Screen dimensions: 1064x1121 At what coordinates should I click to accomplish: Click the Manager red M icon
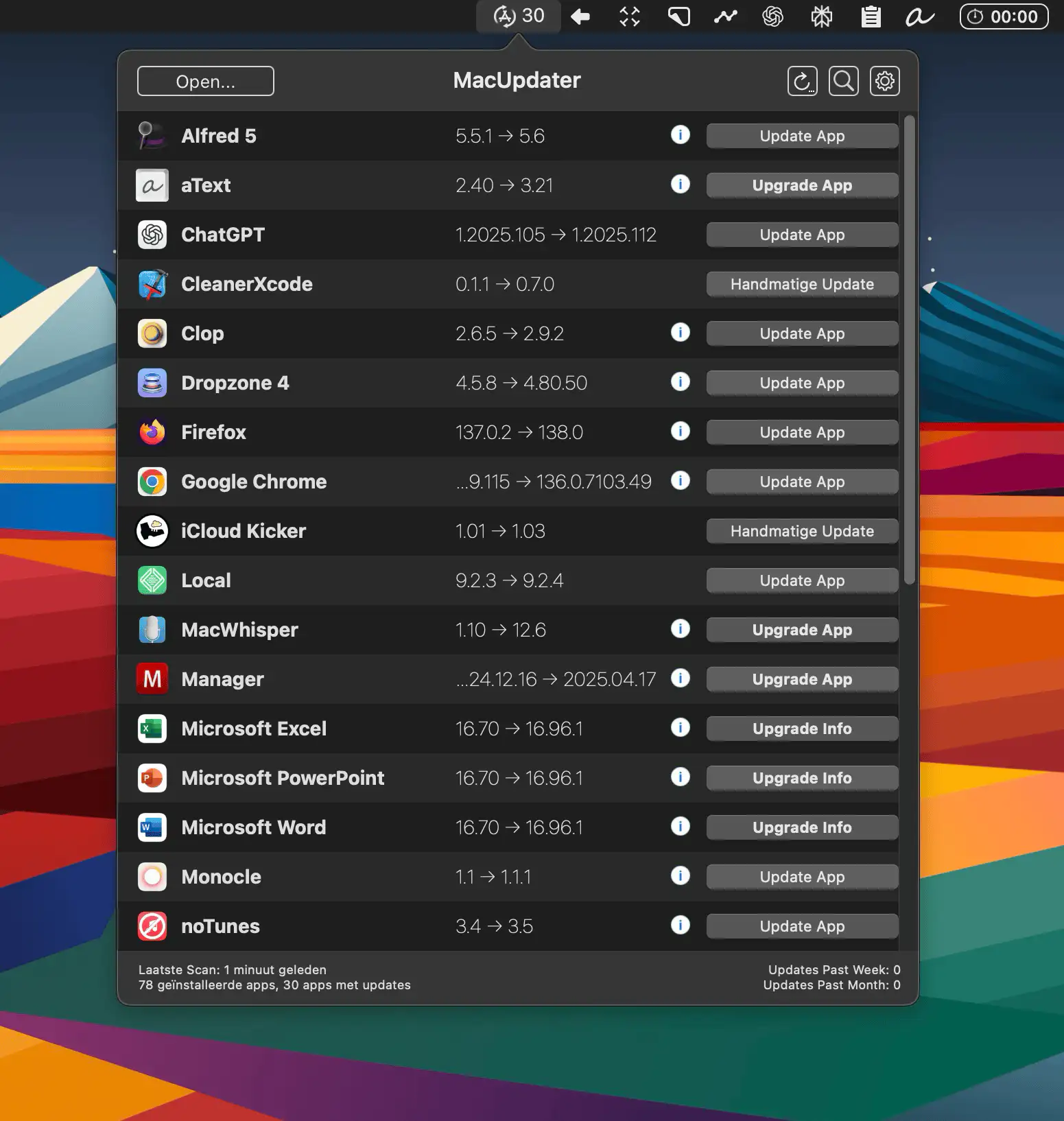tap(152, 679)
